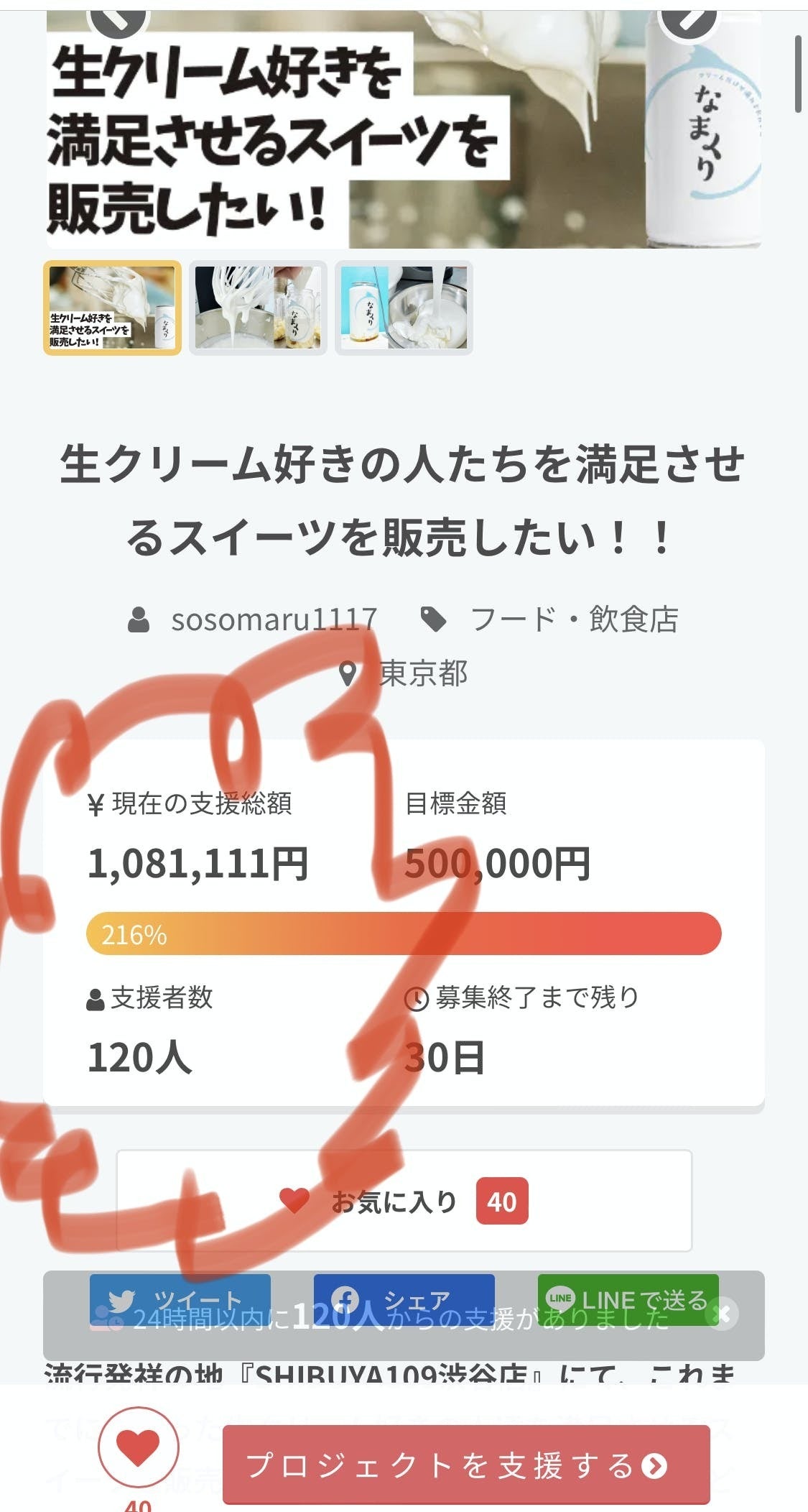The height and width of the screenshot is (1512, 808).
Task: Open the フード・飲食店 category tag
Action: click(574, 619)
